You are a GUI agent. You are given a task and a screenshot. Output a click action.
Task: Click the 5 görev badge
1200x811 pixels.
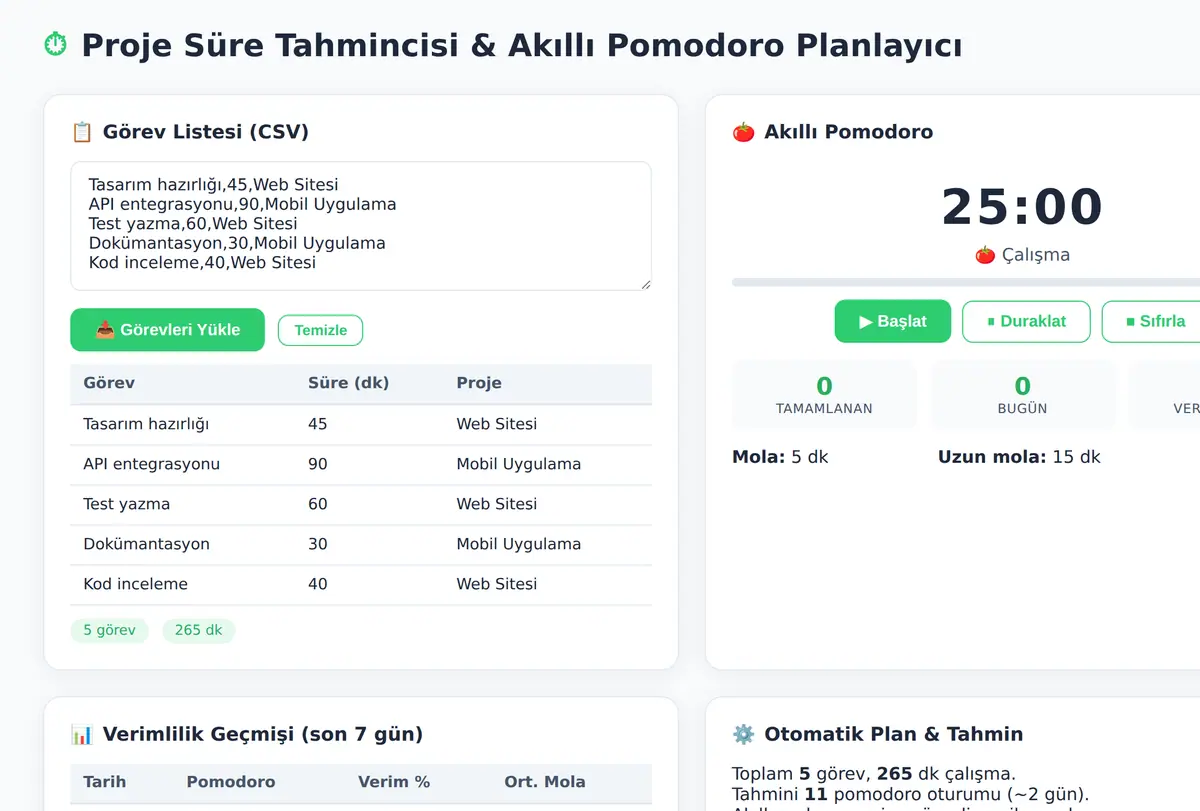pyautogui.click(x=109, y=631)
